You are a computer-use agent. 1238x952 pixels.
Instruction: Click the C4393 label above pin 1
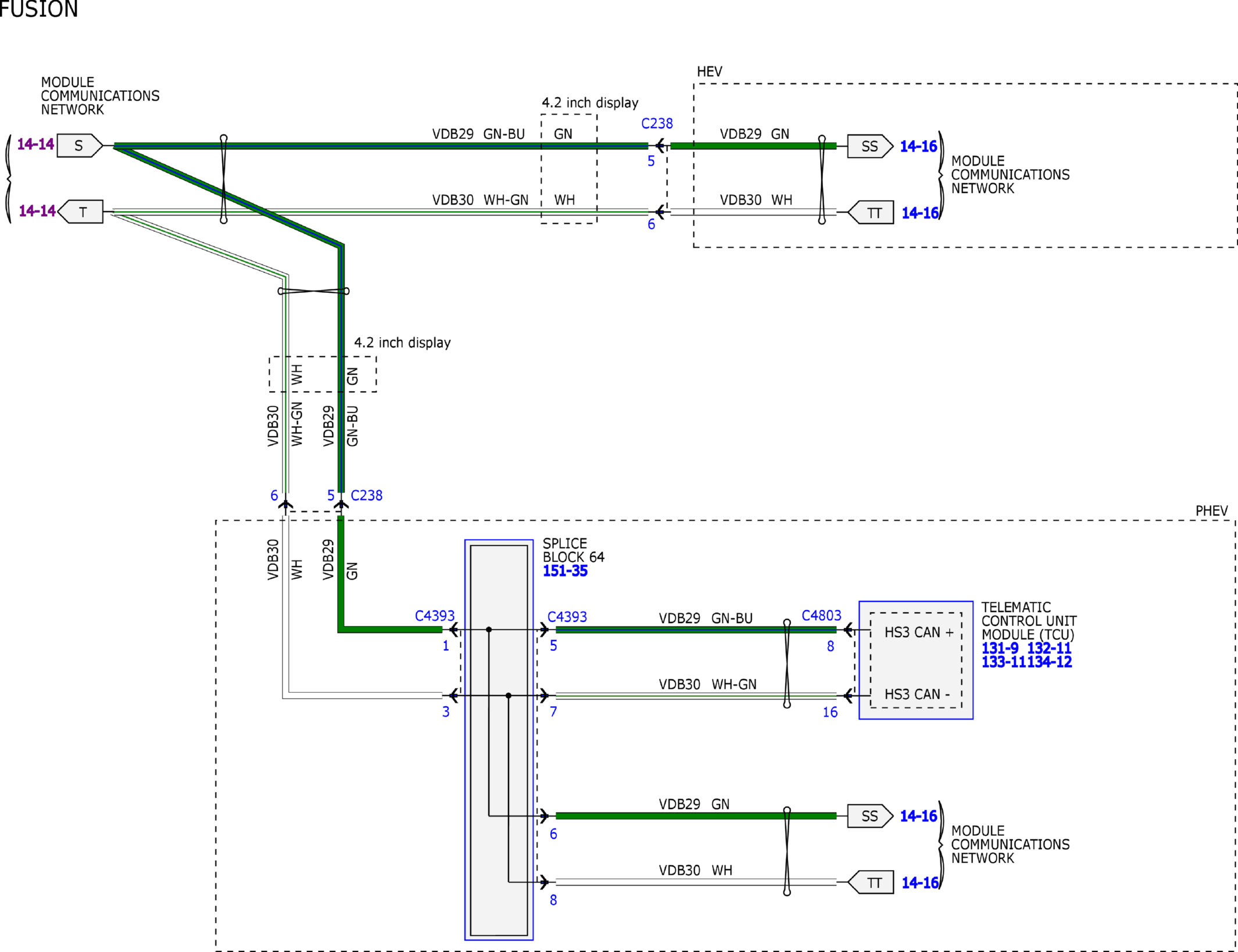[x=435, y=616]
